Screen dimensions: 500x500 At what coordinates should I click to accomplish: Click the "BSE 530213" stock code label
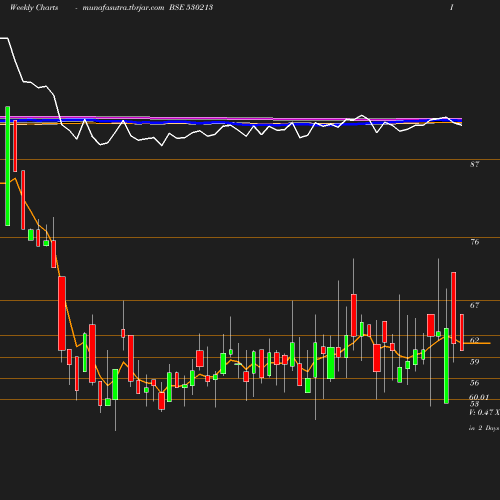[191, 7]
